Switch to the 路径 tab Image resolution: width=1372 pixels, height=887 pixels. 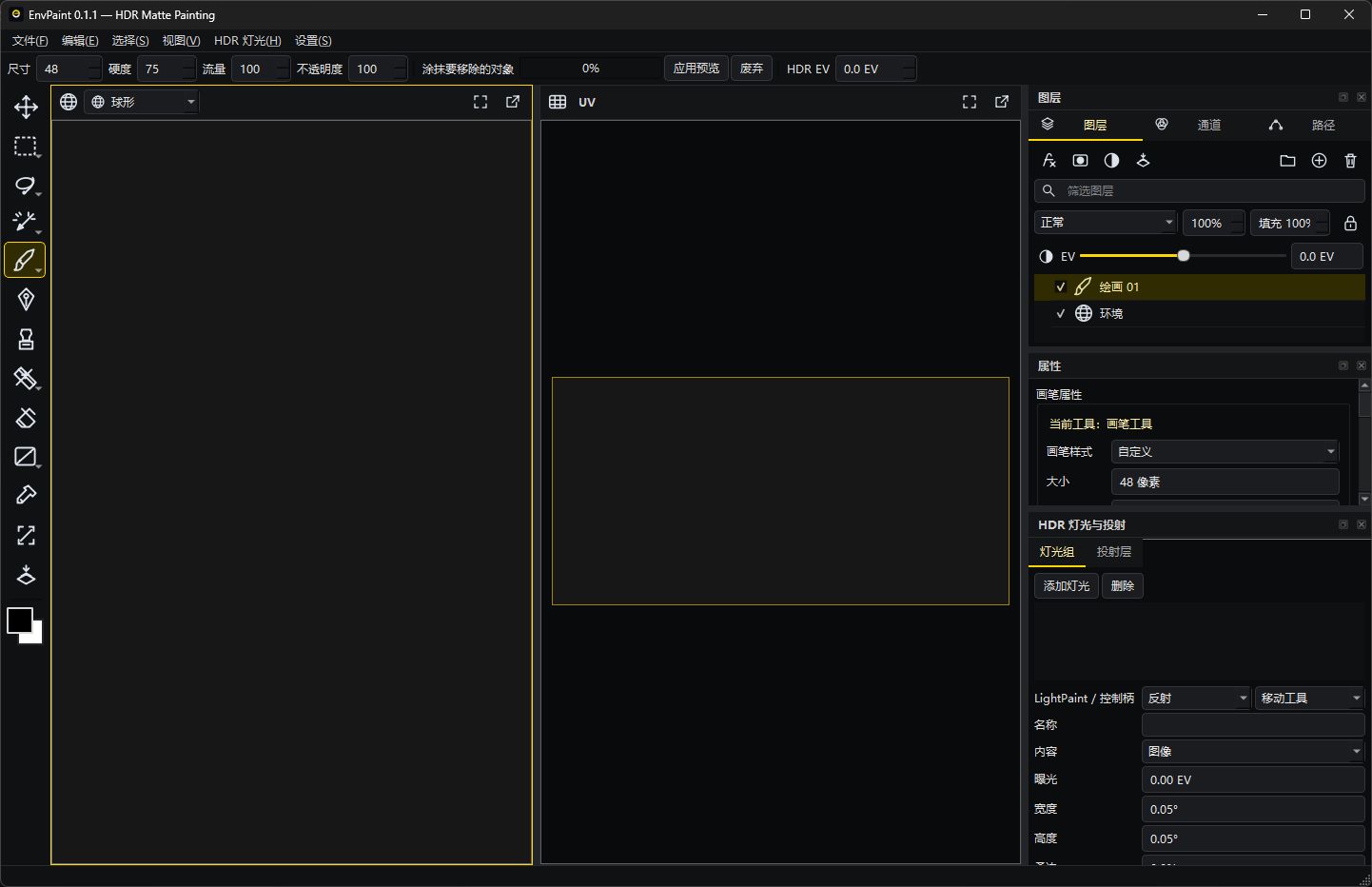click(1314, 126)
